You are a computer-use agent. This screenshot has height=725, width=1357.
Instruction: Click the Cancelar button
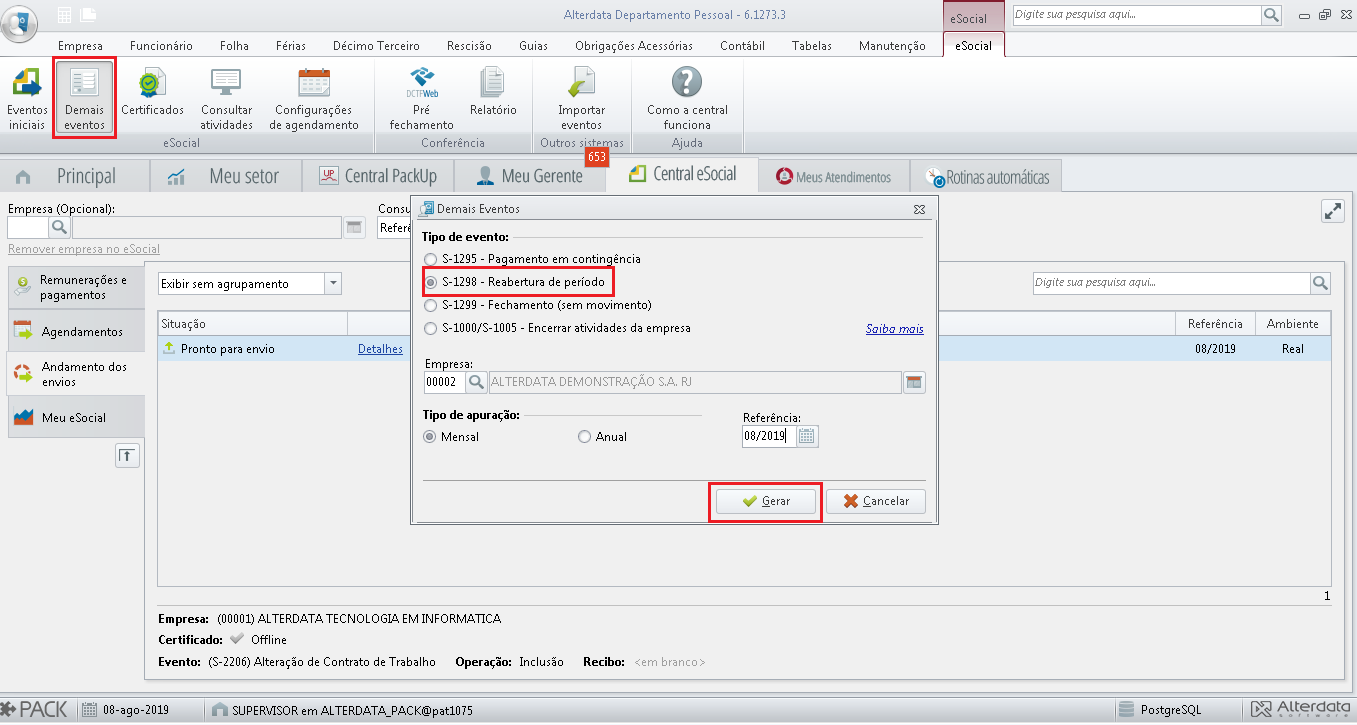pyautogui.click(x=876, y=501)
